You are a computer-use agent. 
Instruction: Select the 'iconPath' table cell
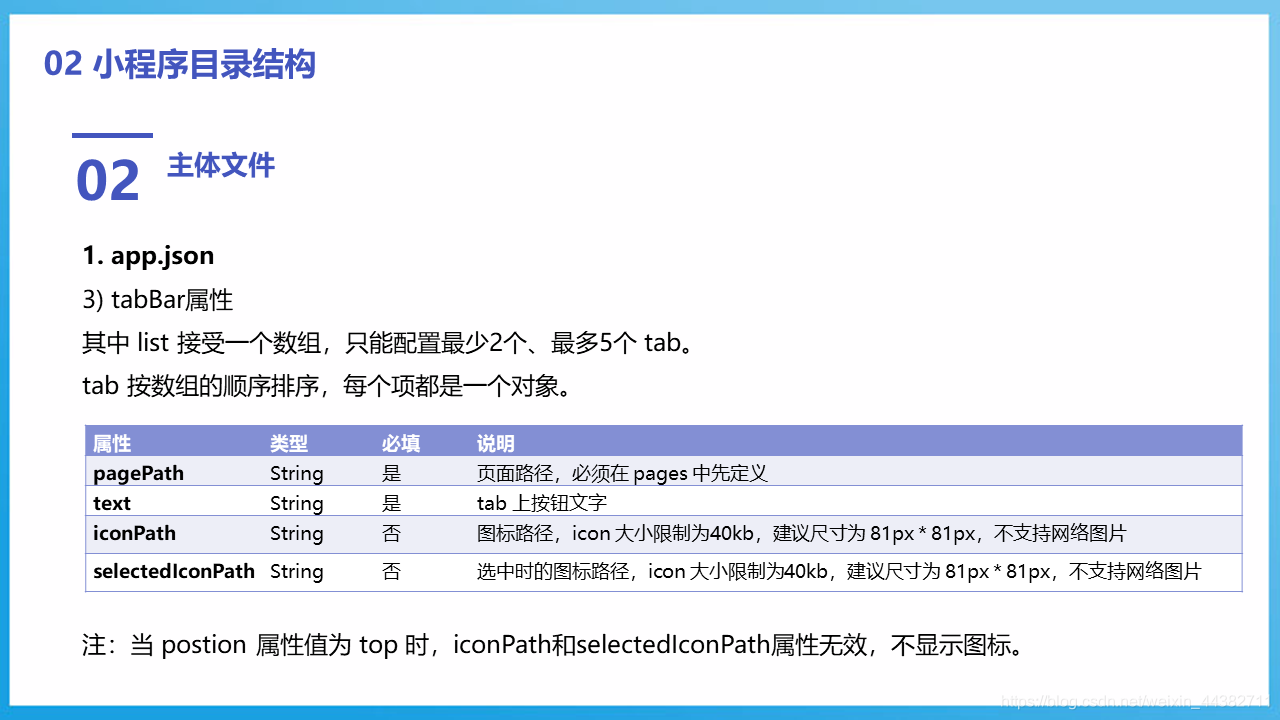click(135, 533)
